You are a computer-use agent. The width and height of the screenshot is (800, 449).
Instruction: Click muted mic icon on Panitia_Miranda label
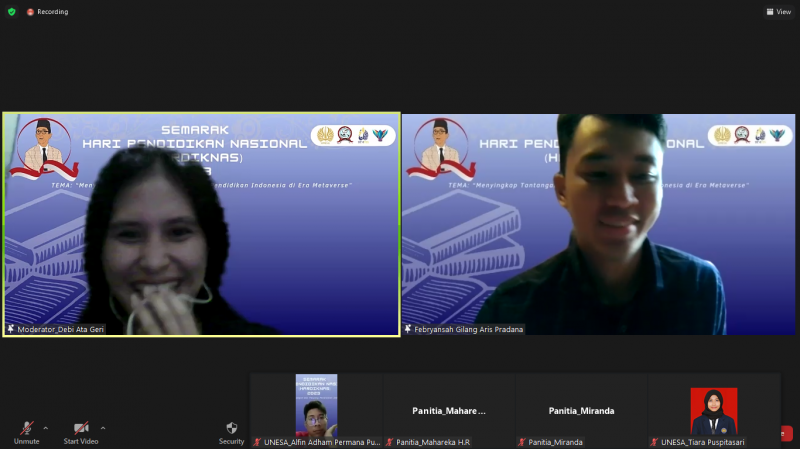pos(522,442)
